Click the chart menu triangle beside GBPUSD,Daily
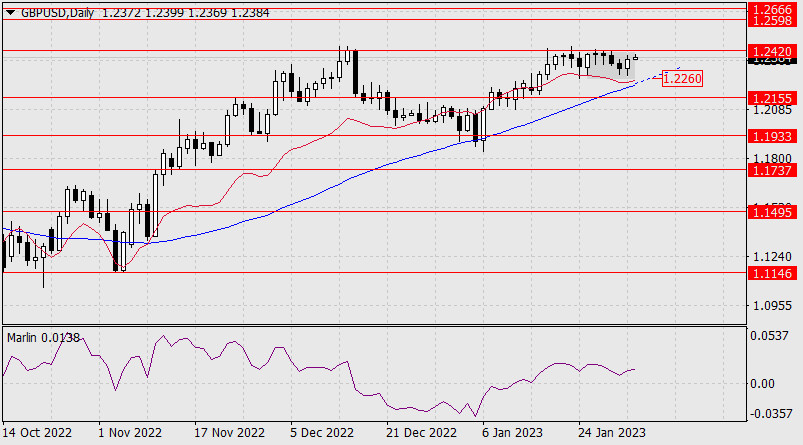This screenshot has width=803, height=445. click(x=10, y=13)
